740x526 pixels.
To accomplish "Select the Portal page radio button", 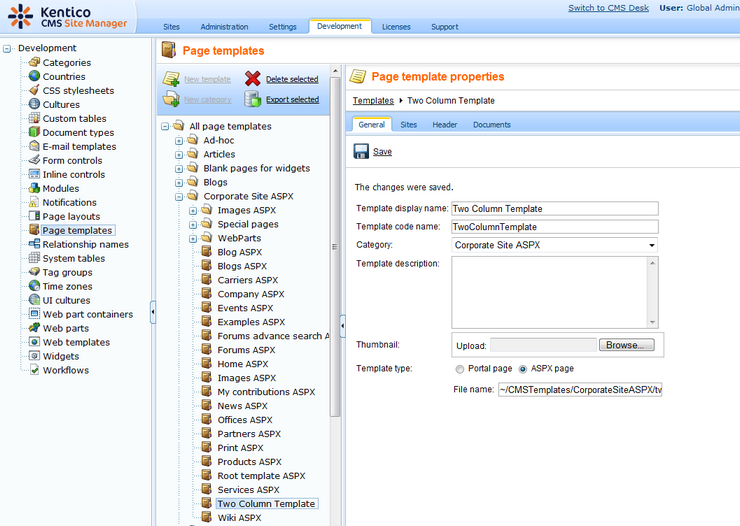I will (x=460, y=369).
